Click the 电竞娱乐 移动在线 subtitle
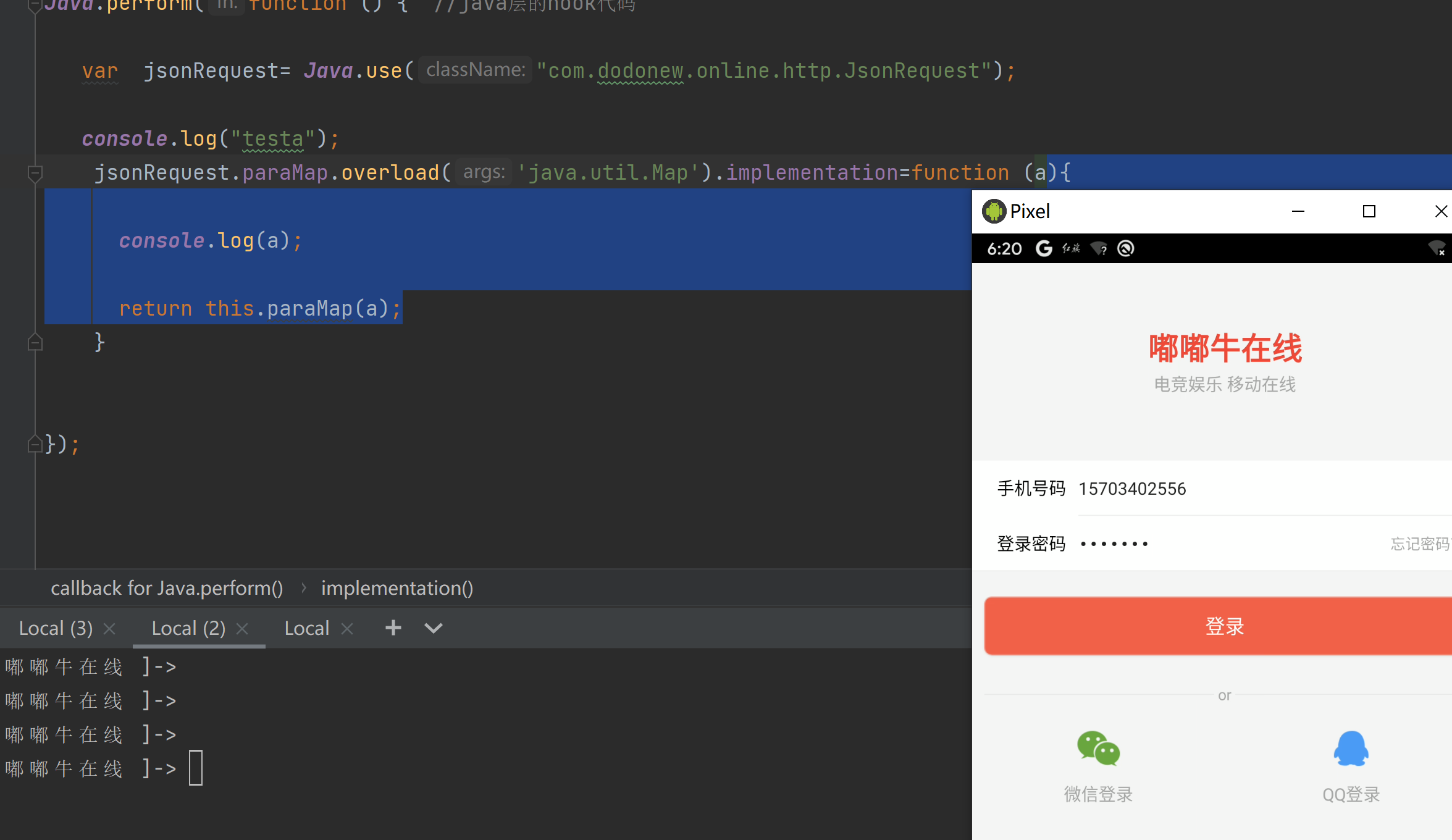Viewport: 1452px width, 840px height. pos(1225,384)
